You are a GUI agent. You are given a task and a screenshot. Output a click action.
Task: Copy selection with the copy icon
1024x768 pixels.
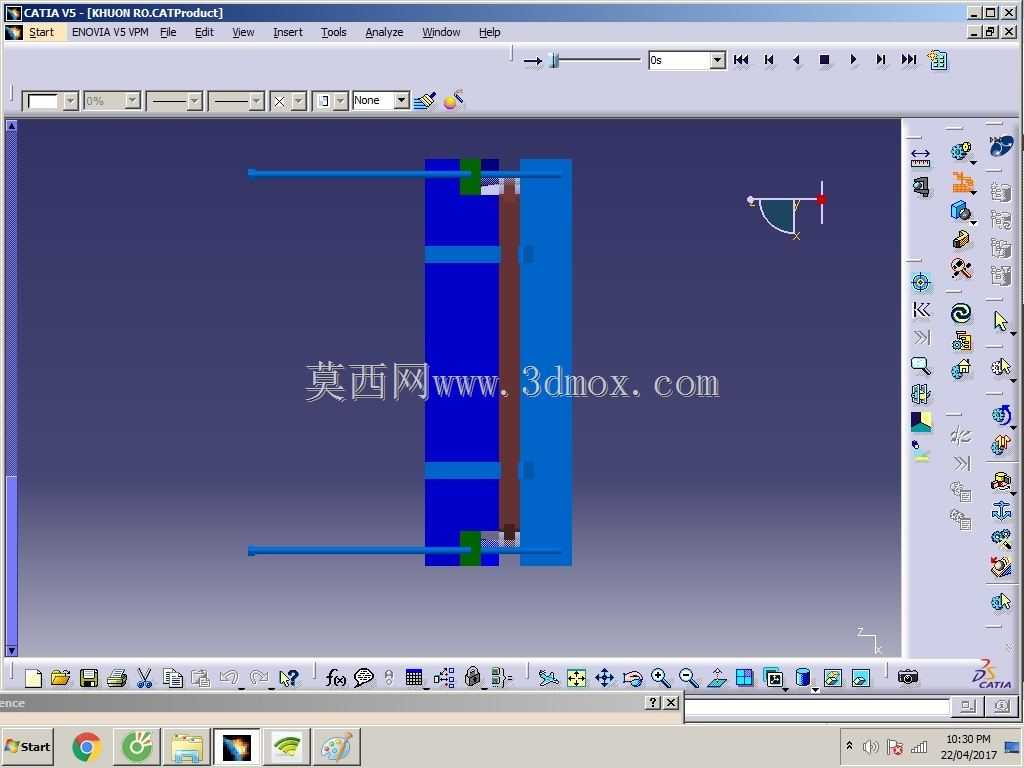click(172, 678)
